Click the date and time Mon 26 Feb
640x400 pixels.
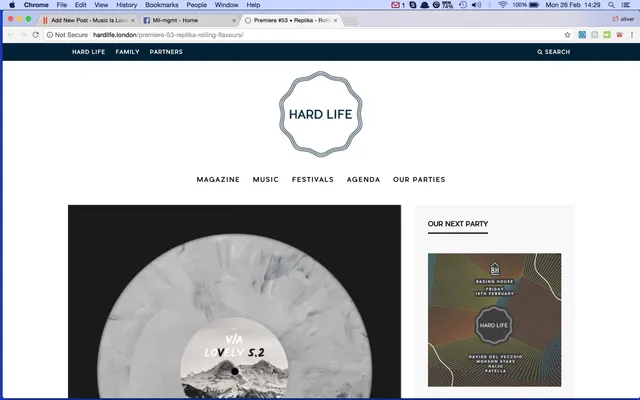point(573,5)
